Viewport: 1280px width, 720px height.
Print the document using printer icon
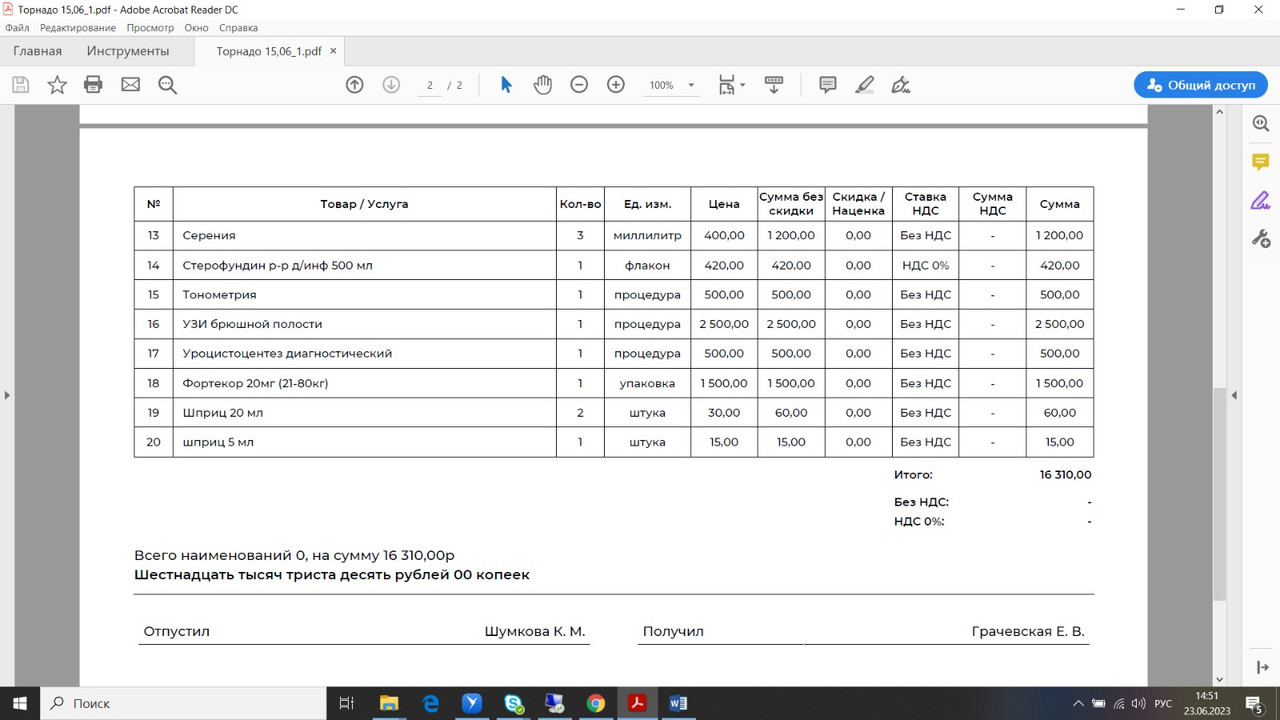(93, 85)
